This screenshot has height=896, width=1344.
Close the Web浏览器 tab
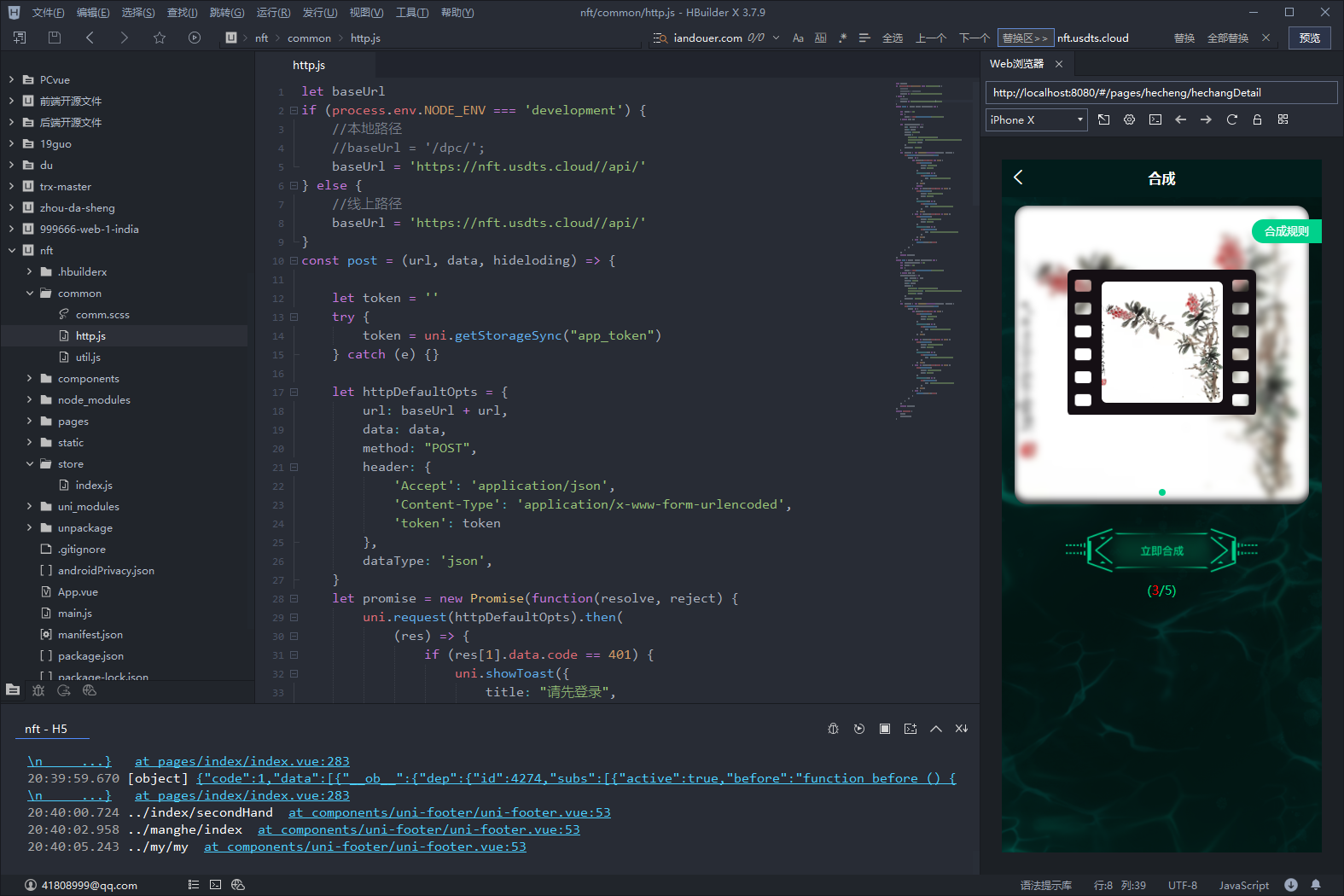(1059, 64)
